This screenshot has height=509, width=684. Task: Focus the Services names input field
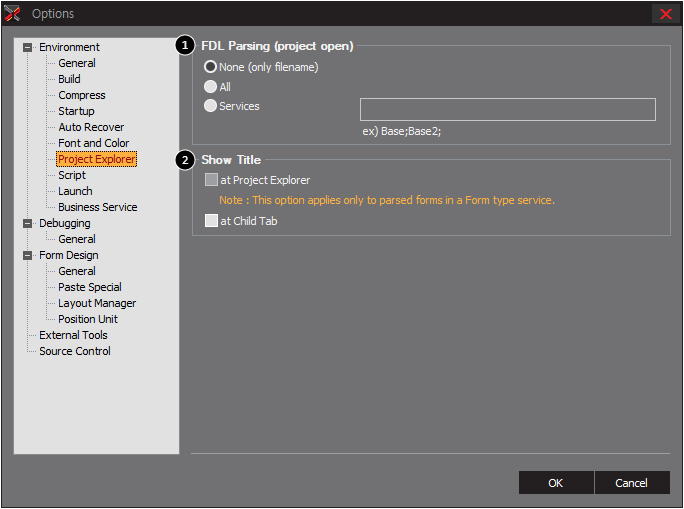click(x=507, y=109)
